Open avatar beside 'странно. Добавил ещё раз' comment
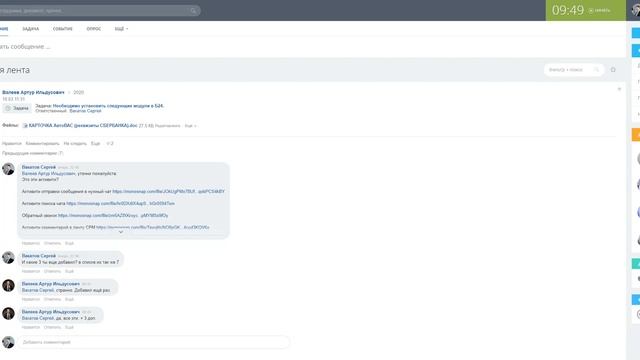 click(8, 285)
